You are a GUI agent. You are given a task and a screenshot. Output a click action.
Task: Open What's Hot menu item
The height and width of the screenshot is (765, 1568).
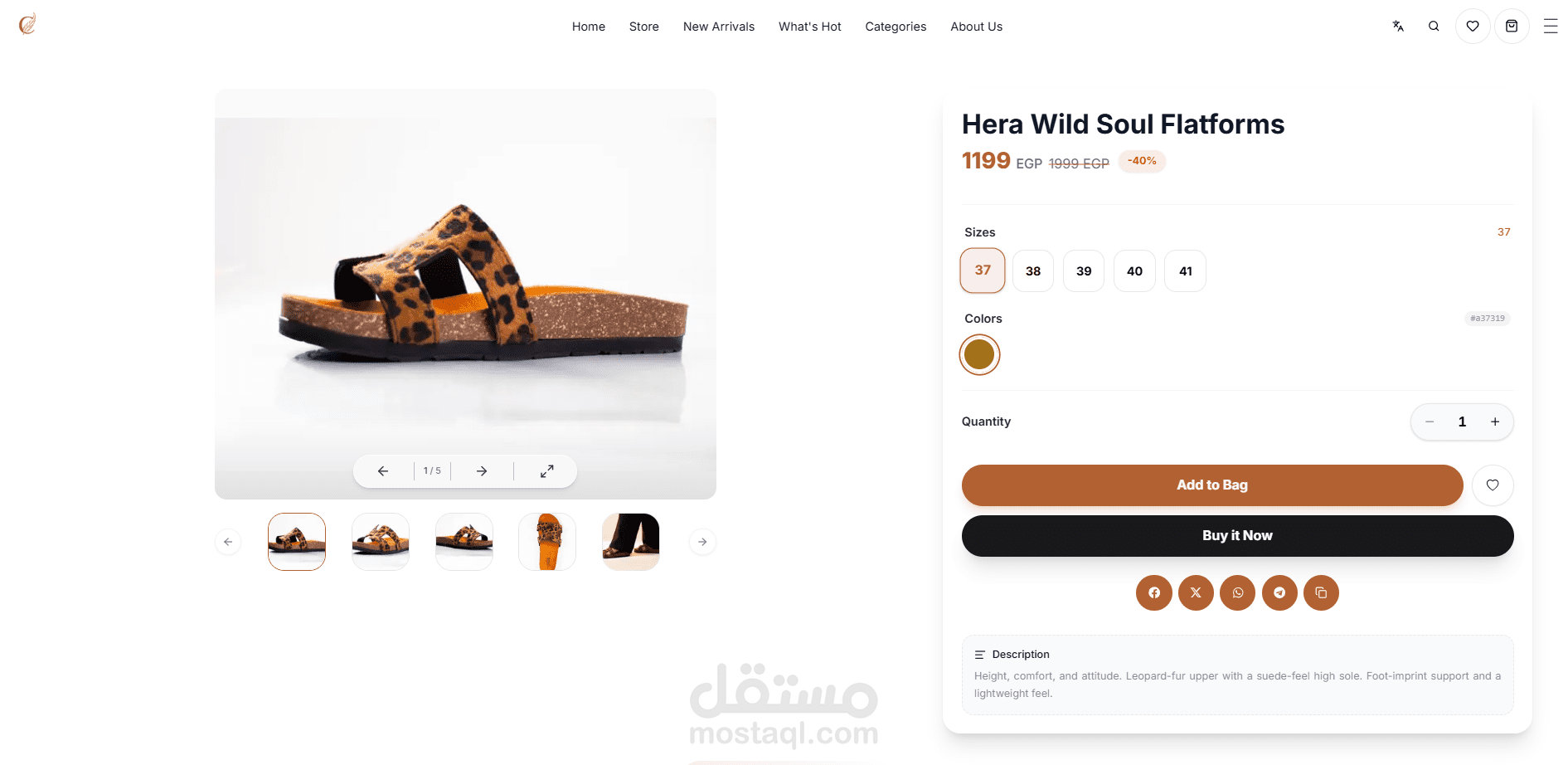point(810,27)
